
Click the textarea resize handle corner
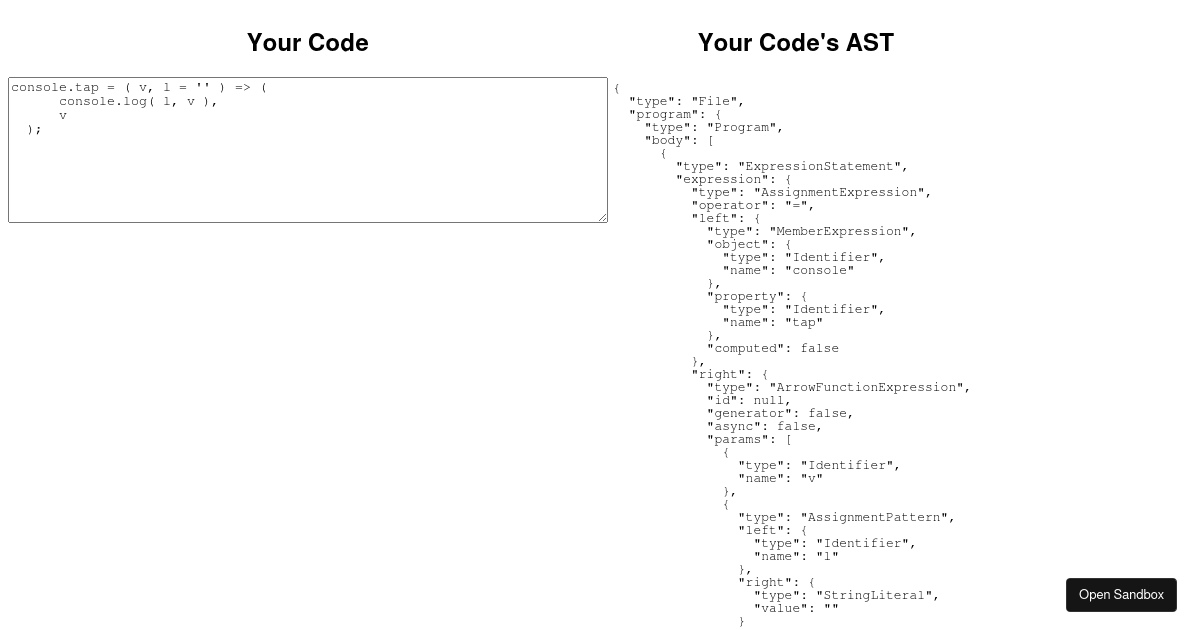(x=602, y=217)
